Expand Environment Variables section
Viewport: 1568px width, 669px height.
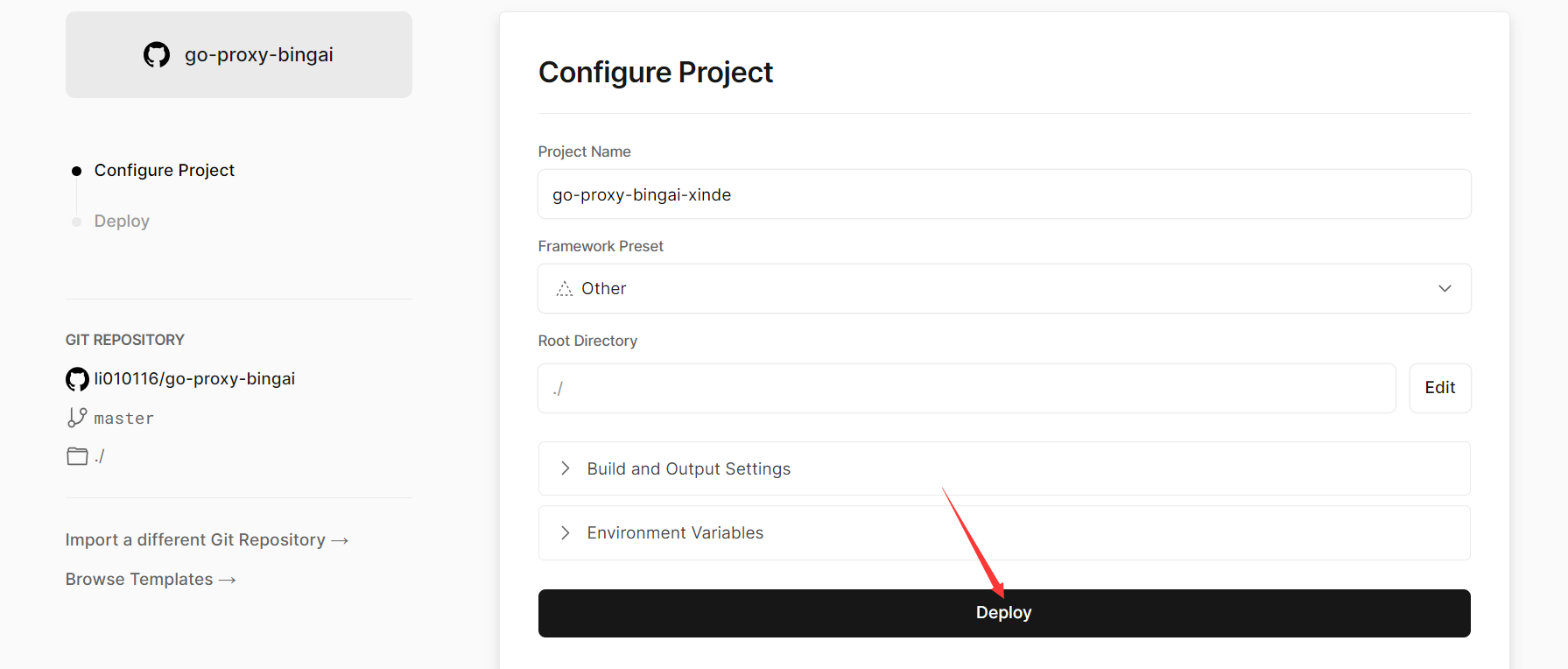pyautogui.click(x=1004, y=532)
